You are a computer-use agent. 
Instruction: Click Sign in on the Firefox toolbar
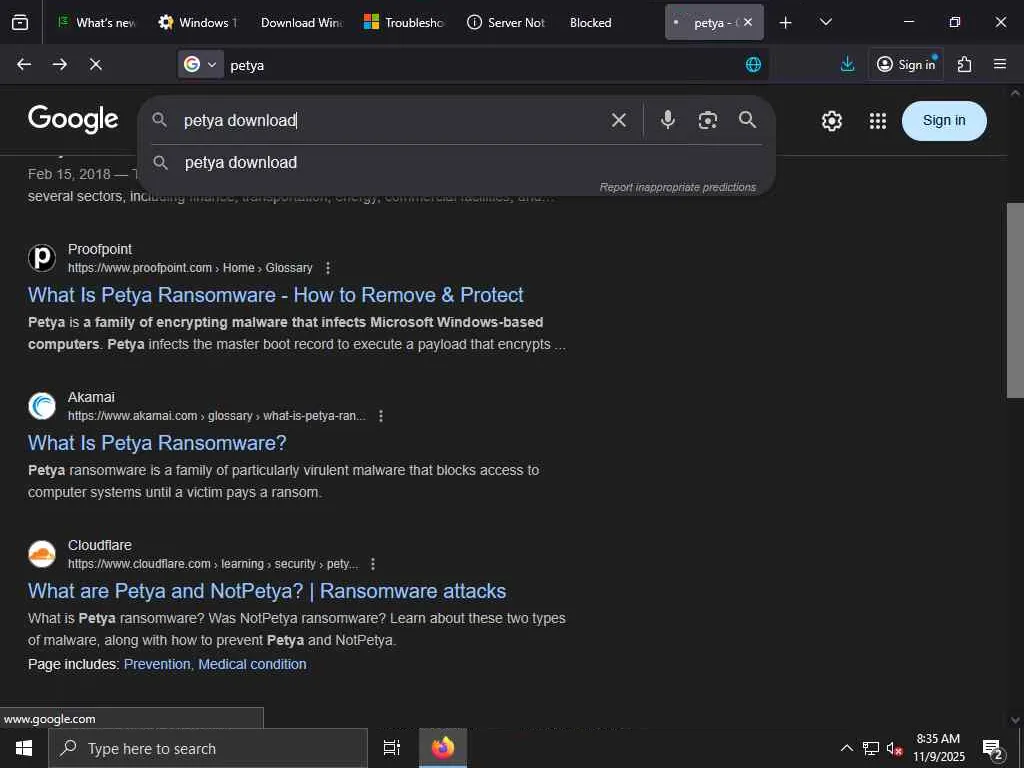tap(906, 64)
